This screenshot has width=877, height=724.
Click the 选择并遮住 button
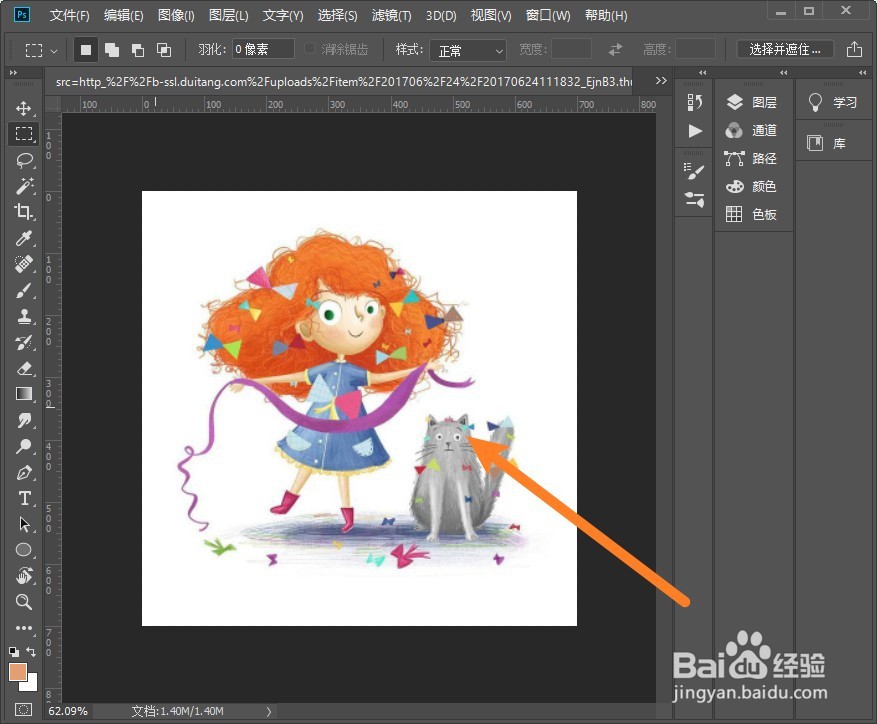785,49
